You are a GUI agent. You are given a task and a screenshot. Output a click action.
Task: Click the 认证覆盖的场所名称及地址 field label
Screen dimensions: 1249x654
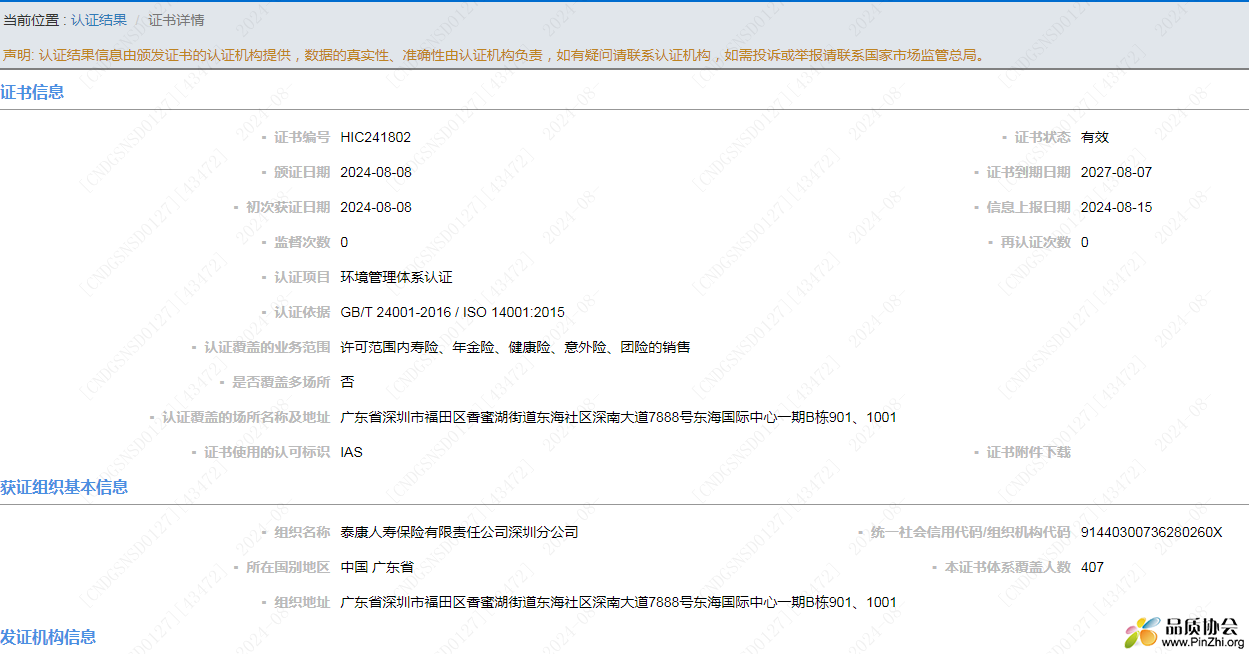[x=246, y=417]
